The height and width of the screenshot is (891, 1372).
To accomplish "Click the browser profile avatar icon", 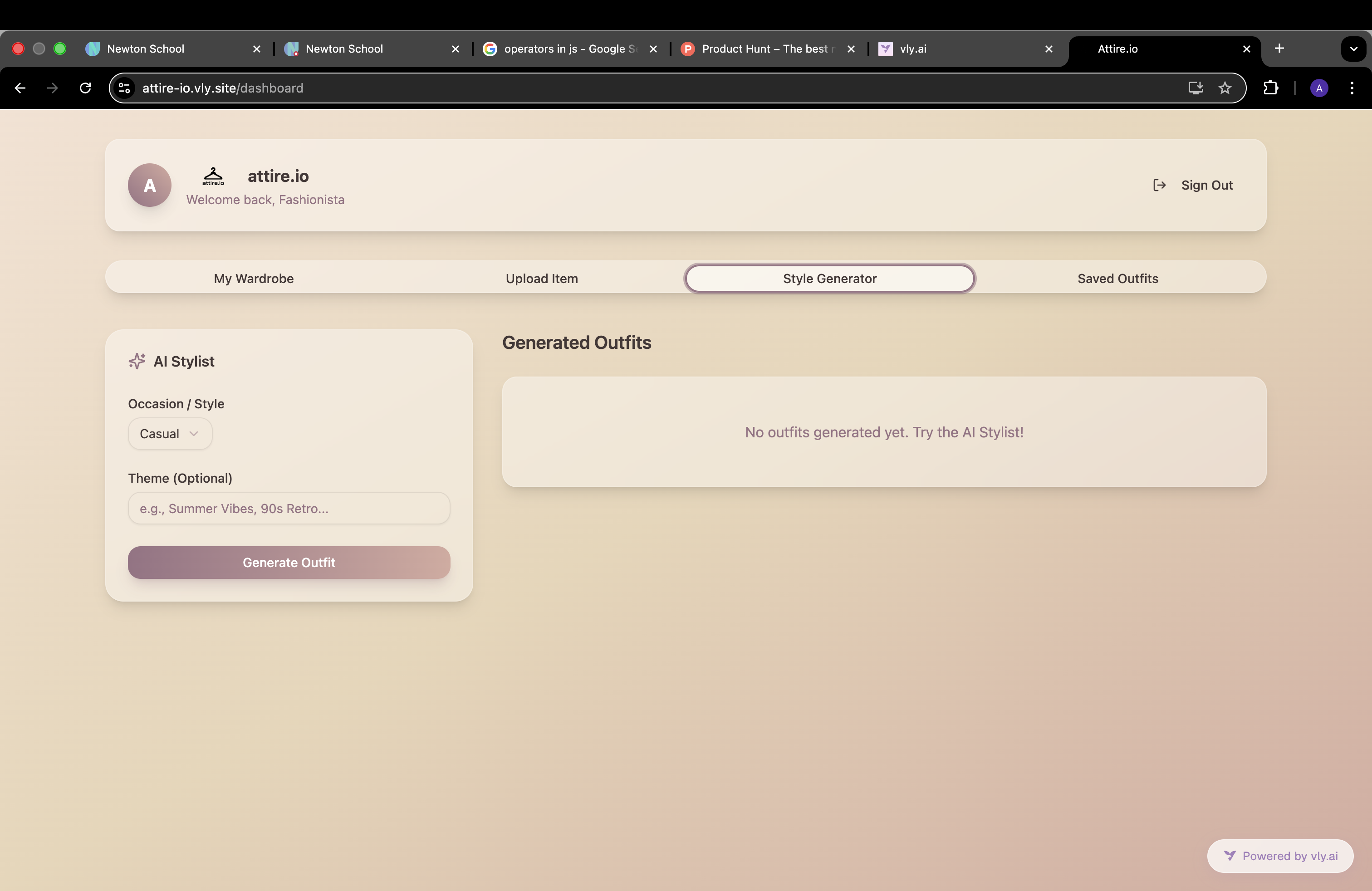I will coord(1319,88).
